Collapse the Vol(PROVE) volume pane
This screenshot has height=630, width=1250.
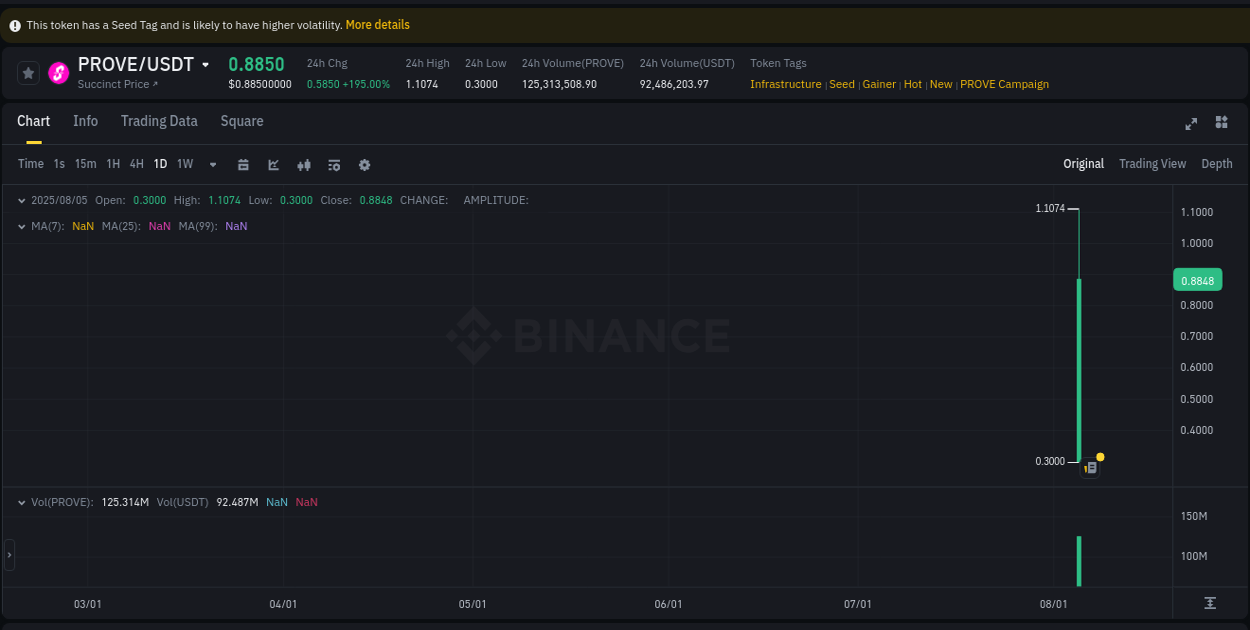[21, 501]
